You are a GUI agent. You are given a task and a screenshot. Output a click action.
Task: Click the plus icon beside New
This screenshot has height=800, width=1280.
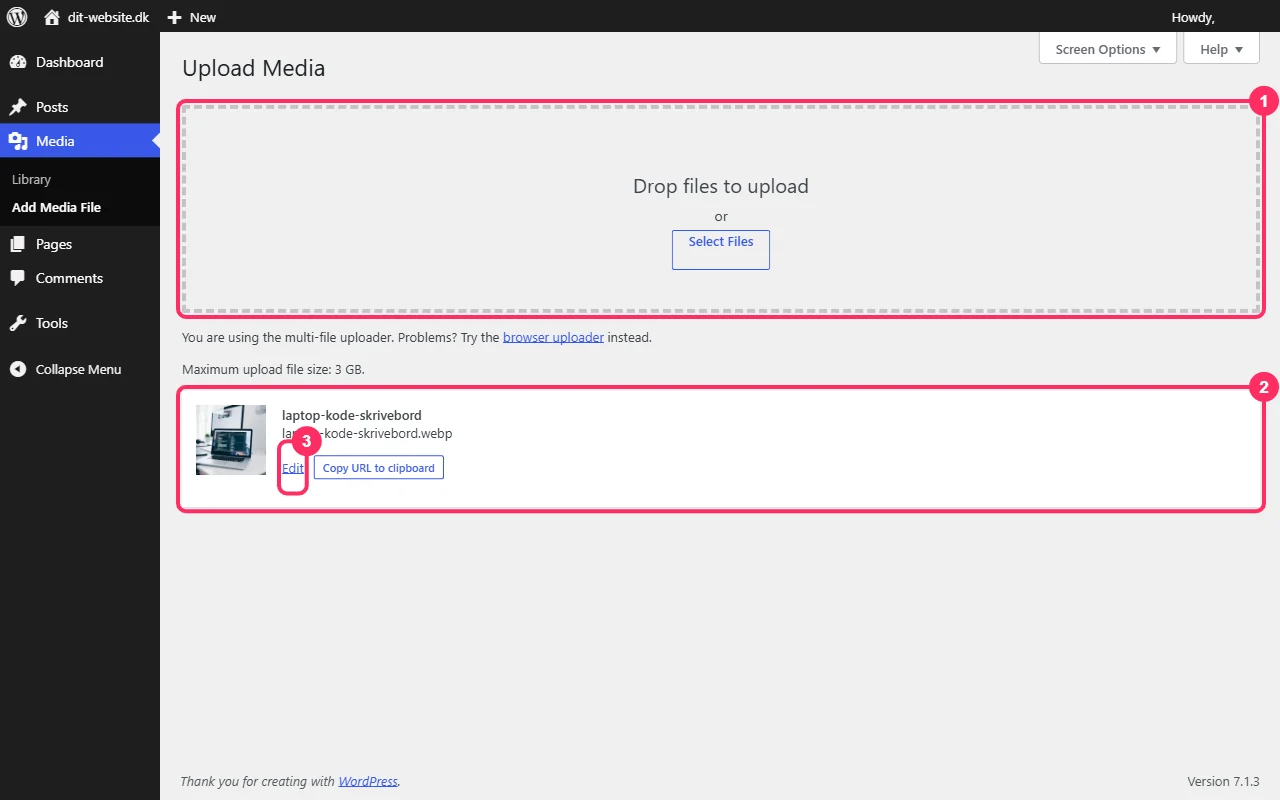coord(174,17)
